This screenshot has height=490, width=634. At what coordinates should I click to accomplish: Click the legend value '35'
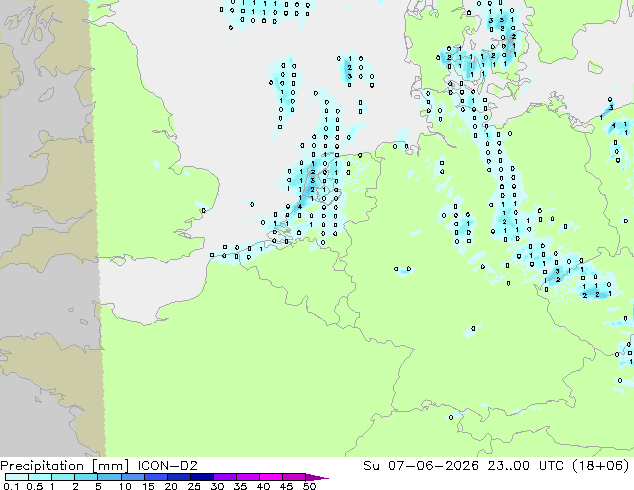point(240,486)
